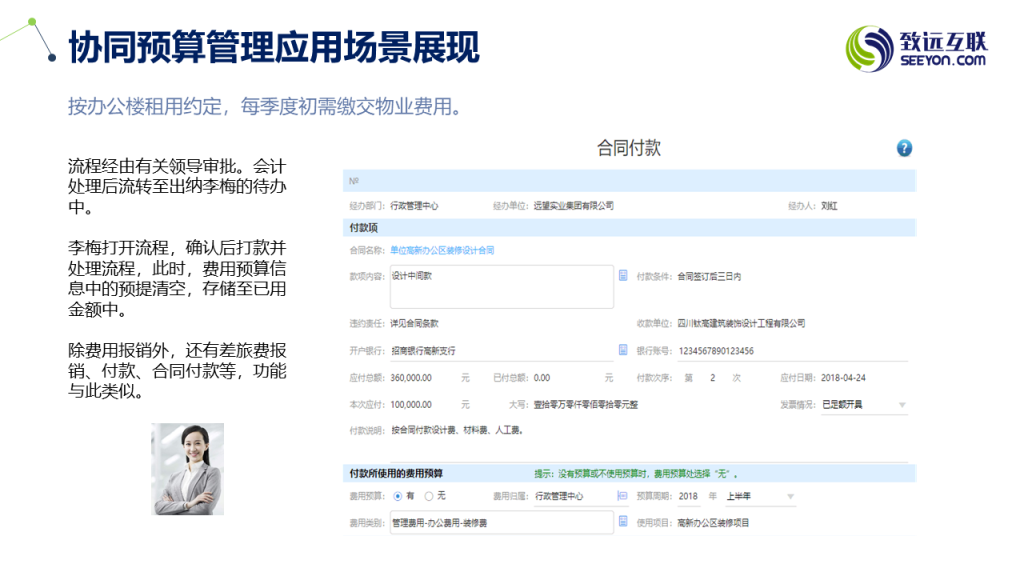Click the selector icon beside 费用归属 field
The width and height of the screenshot is (1024, 576).
(622, 495)
